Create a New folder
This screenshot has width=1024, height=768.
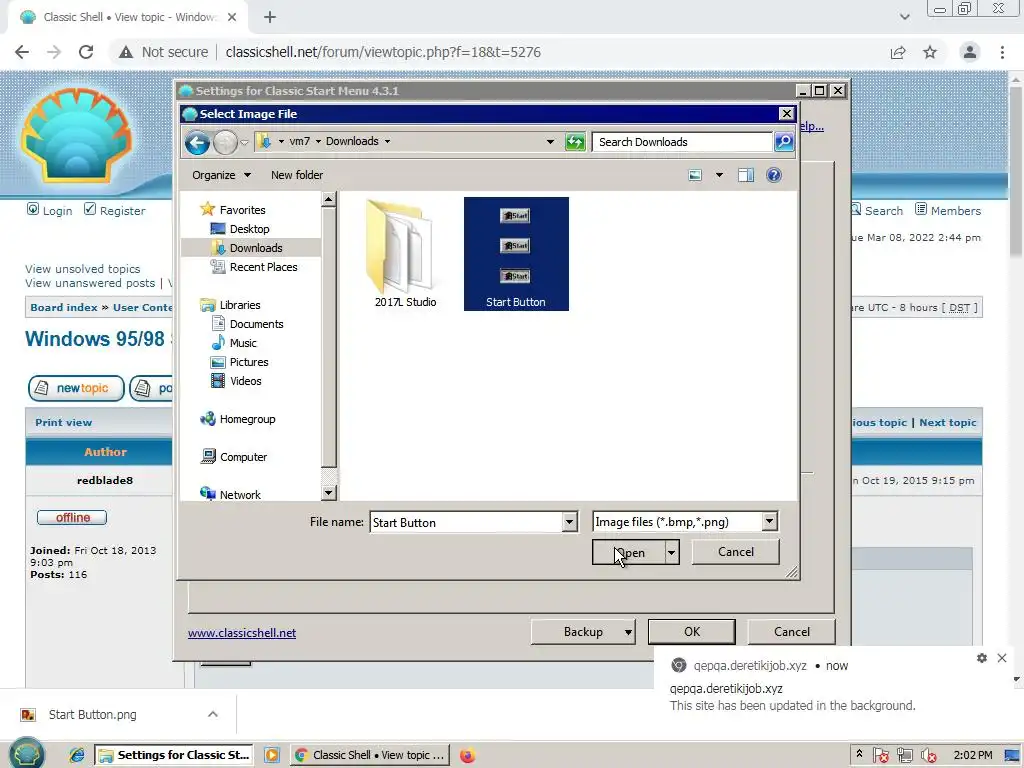pos(296,175)
